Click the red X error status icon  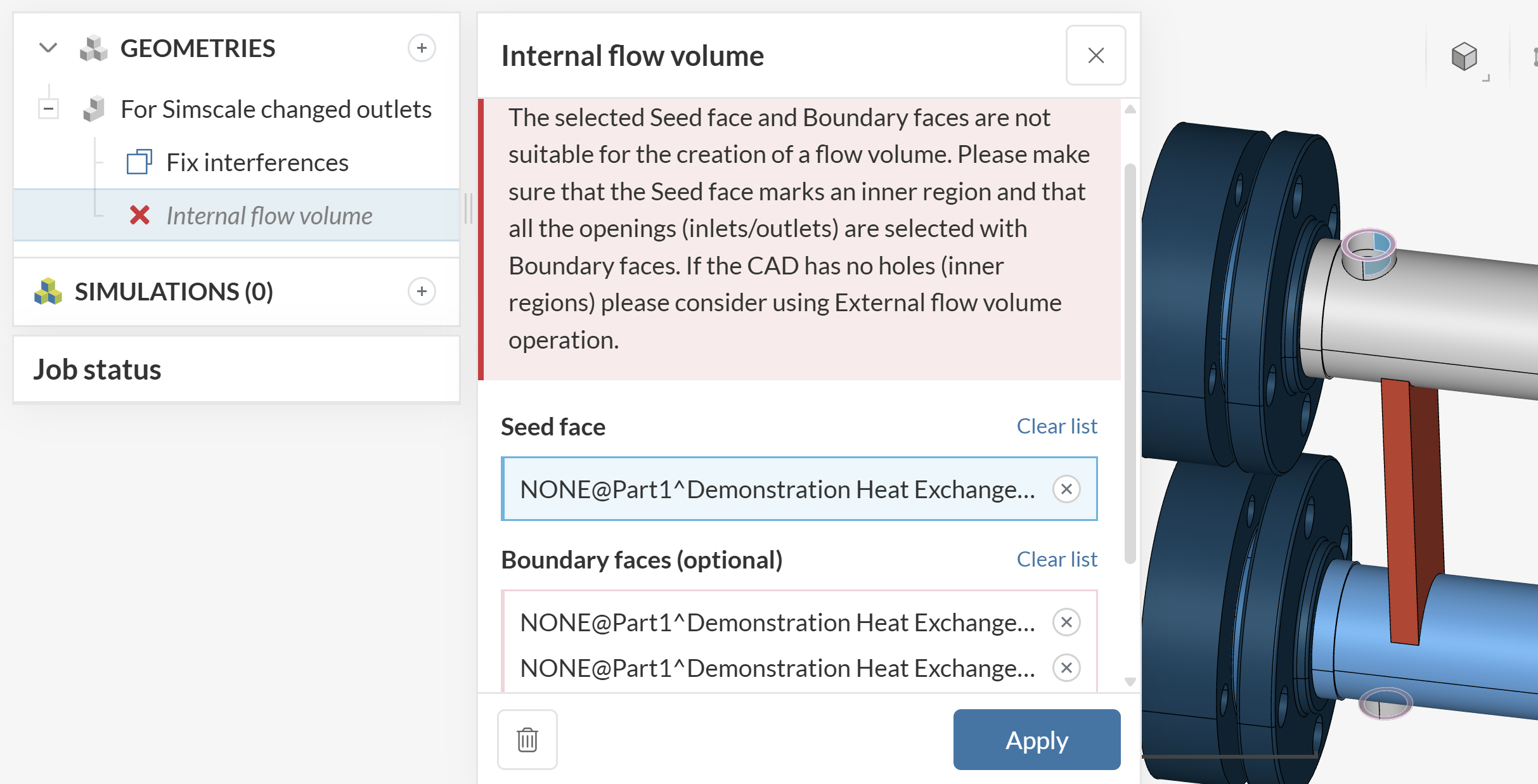(139, 215)
